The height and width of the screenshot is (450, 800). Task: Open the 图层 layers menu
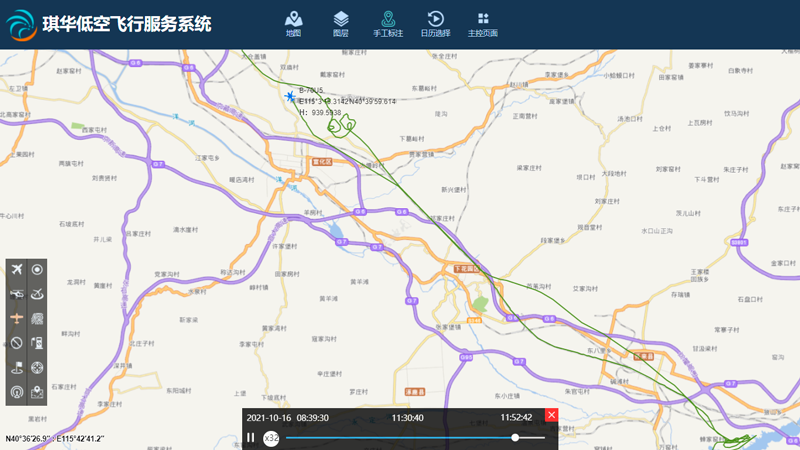point(341,23)
